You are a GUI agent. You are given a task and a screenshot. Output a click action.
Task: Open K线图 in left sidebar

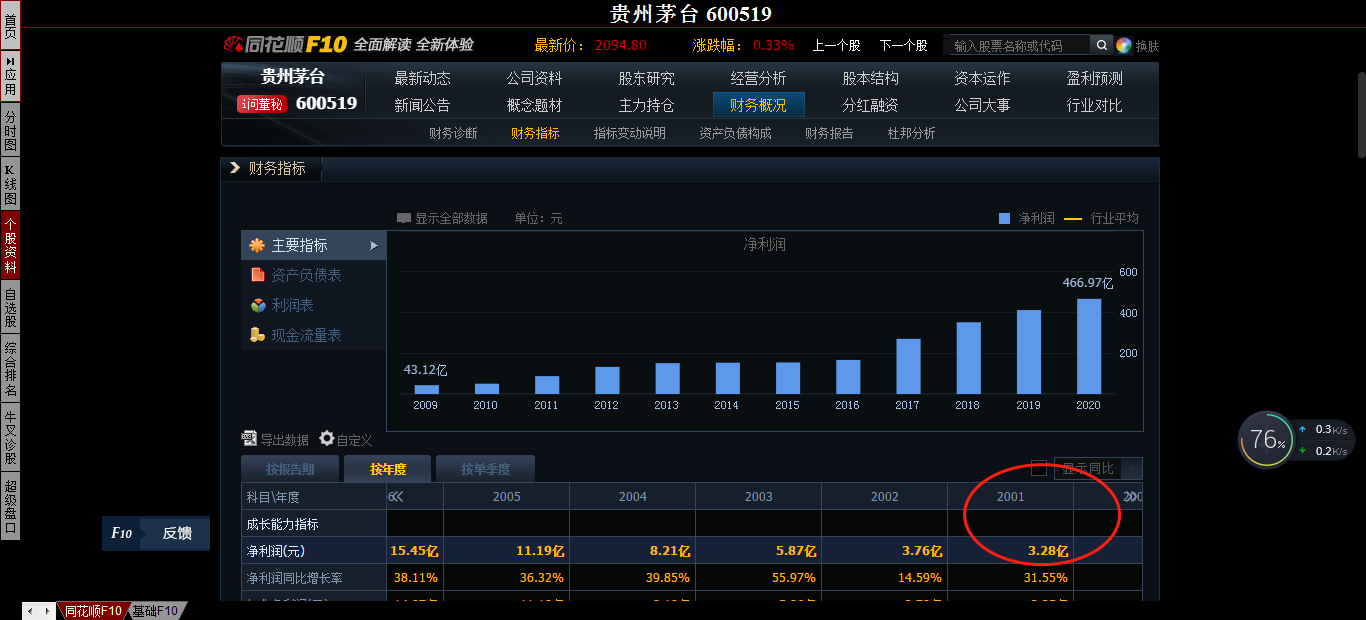(10, 185)
